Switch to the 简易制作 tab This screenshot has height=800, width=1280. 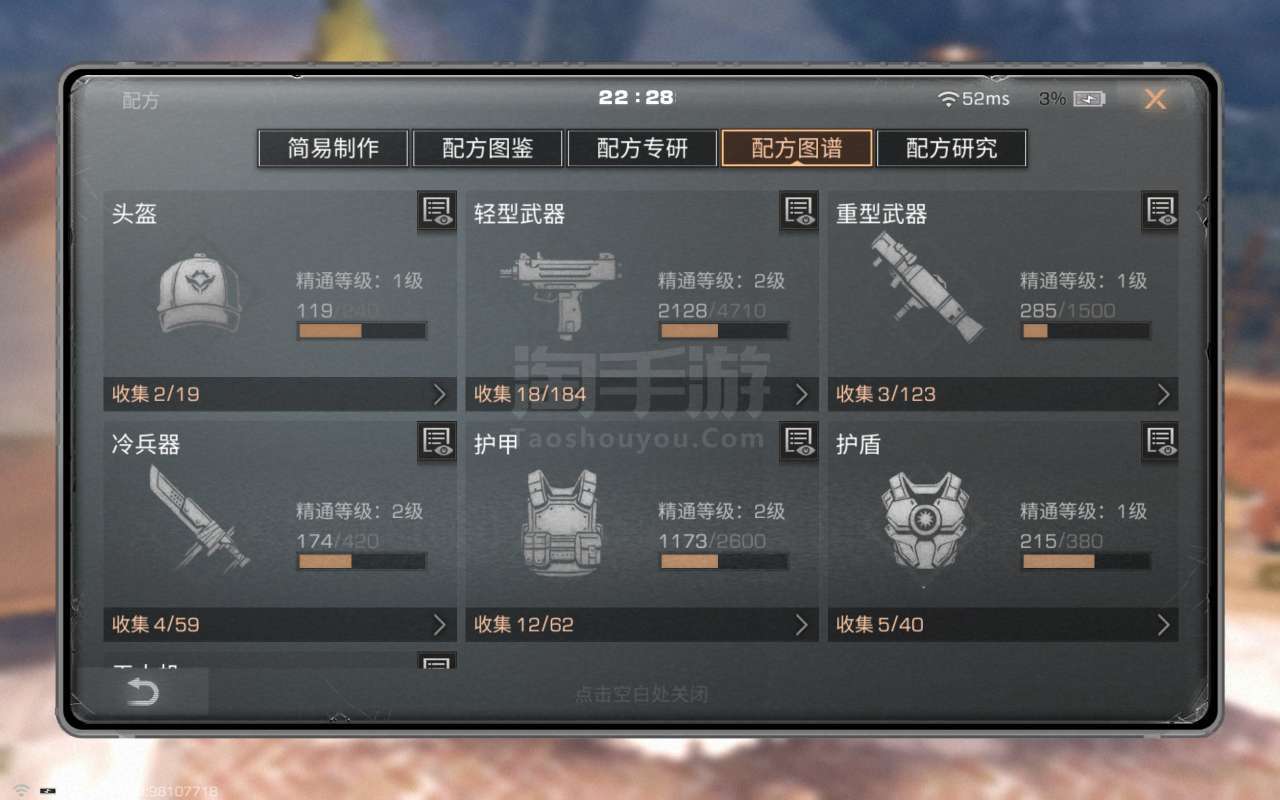tap(333, 148)
